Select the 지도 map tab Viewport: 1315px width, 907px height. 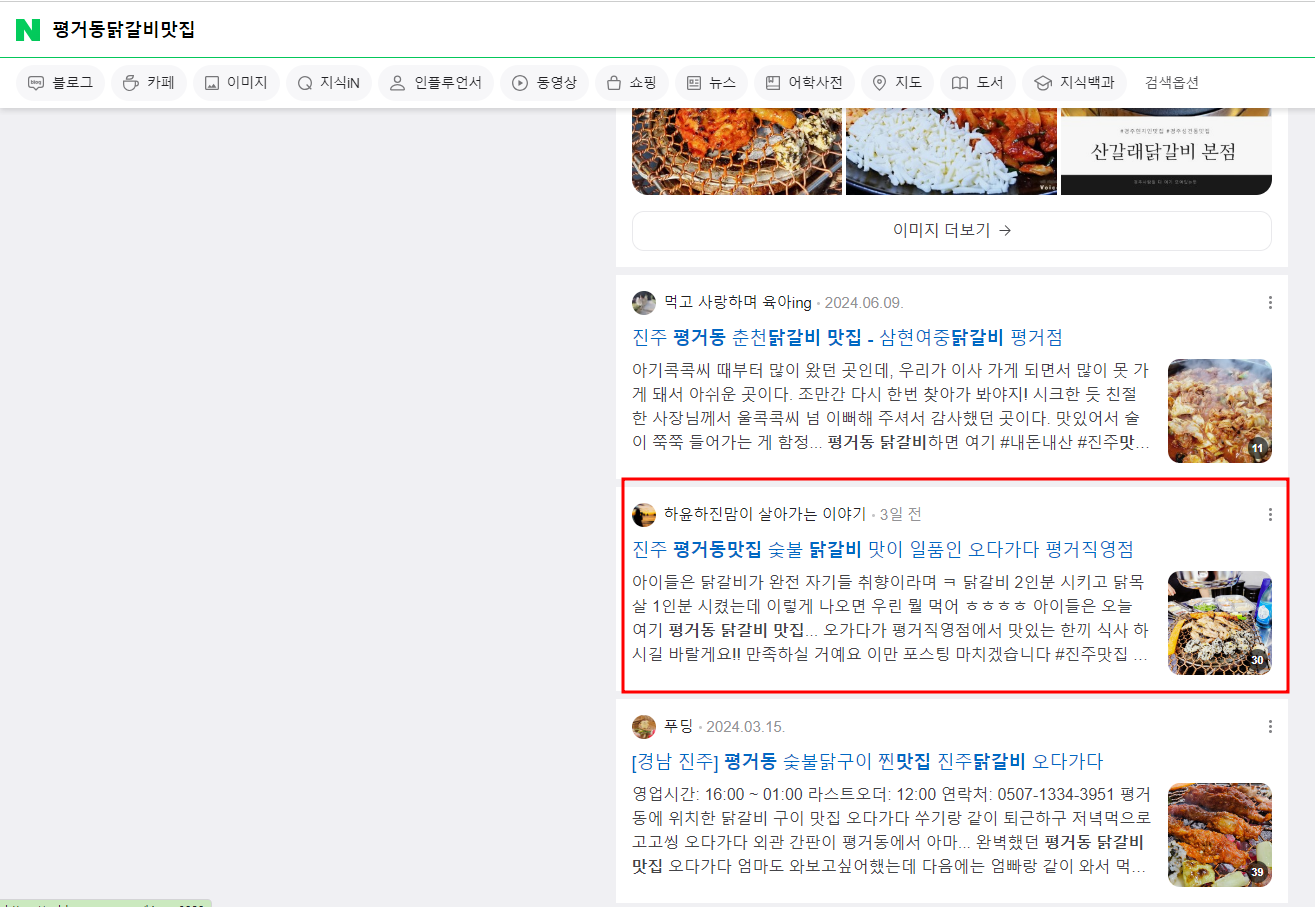897,83
